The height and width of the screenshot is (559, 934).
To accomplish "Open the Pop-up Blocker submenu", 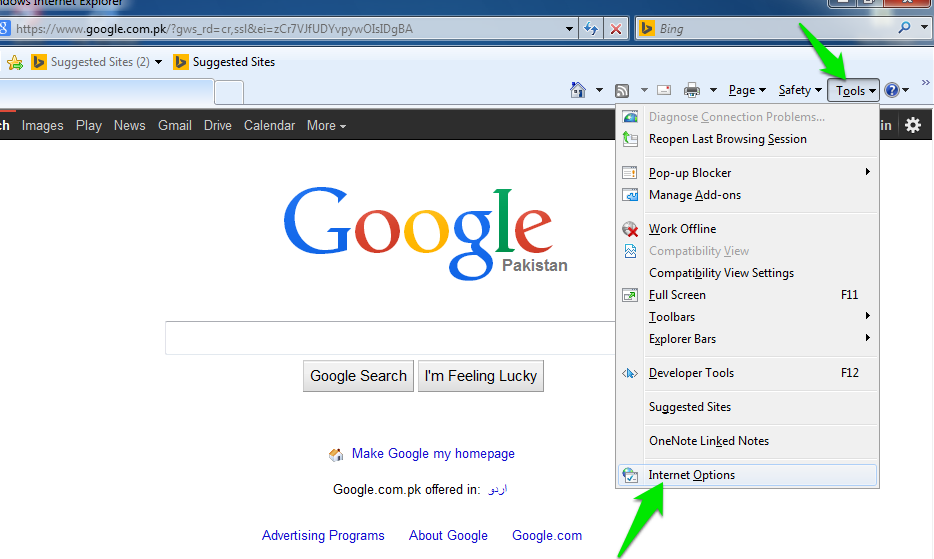I will click(748, 173).
